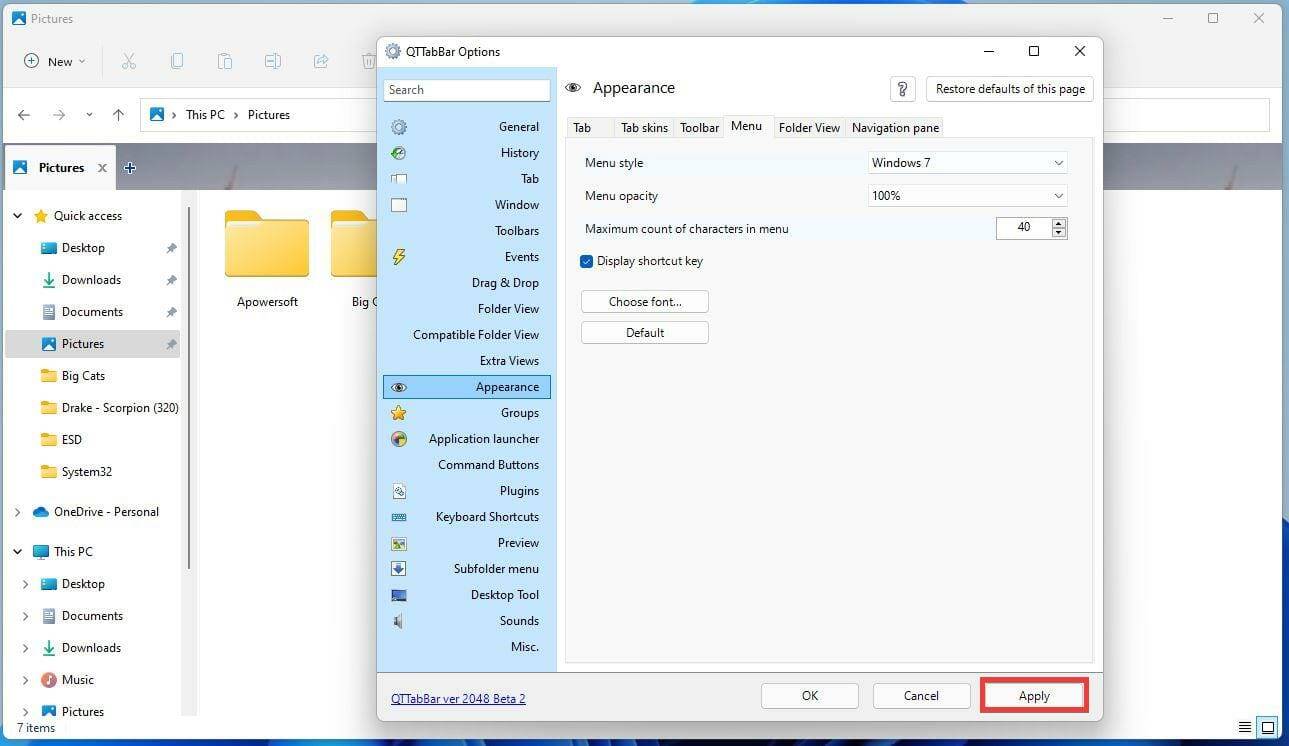1289x746 pixels.
Task: Open Subfolder menu settings via its arrow icon
Action: tap(399, 569)
